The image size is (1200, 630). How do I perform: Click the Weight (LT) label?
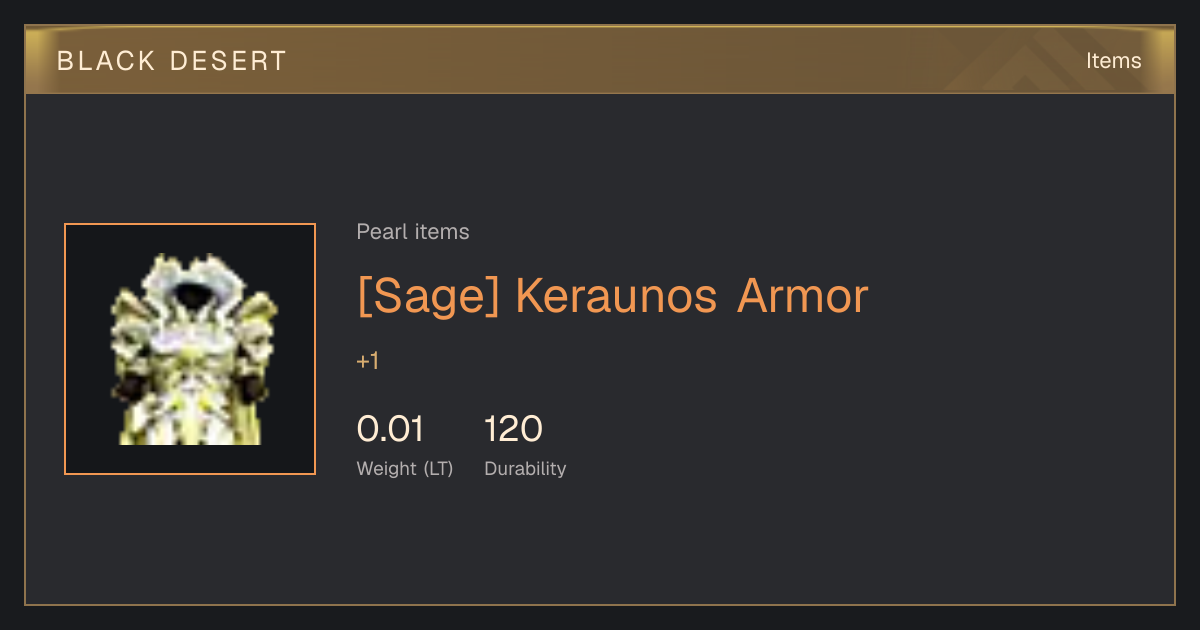405,468
